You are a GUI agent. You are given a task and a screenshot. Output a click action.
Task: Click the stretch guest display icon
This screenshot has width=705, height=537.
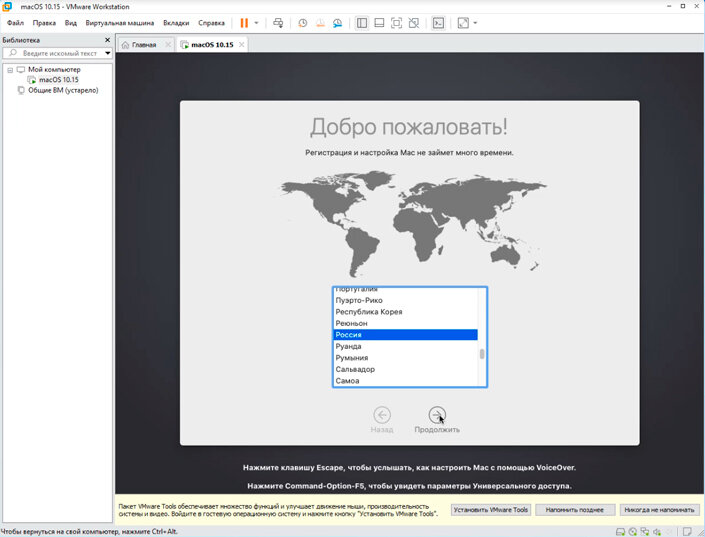[463, 23]
